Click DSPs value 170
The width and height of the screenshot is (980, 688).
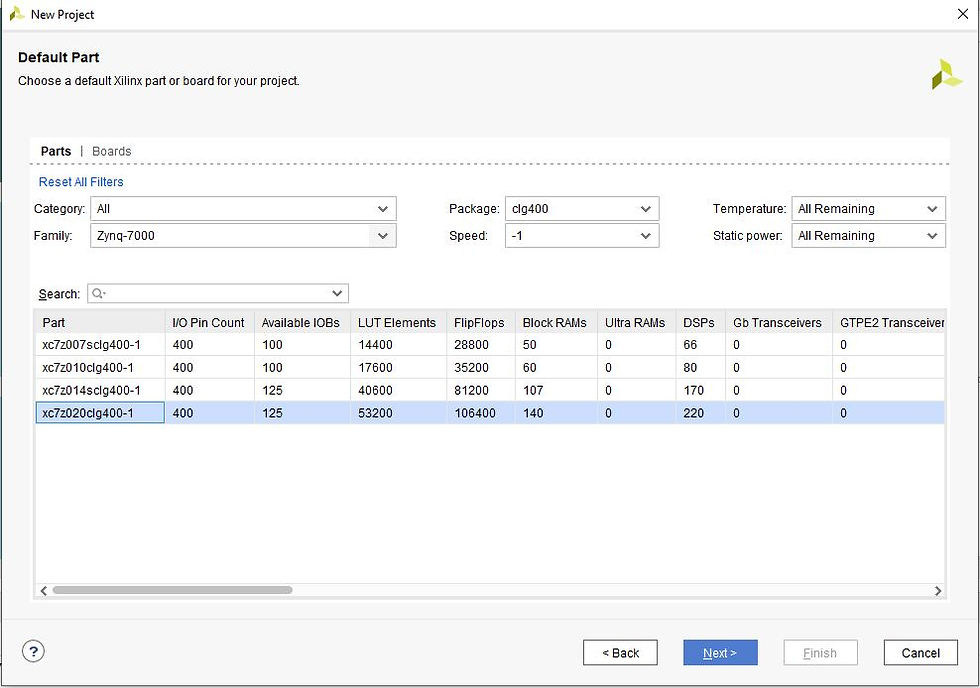click(694, 391)
